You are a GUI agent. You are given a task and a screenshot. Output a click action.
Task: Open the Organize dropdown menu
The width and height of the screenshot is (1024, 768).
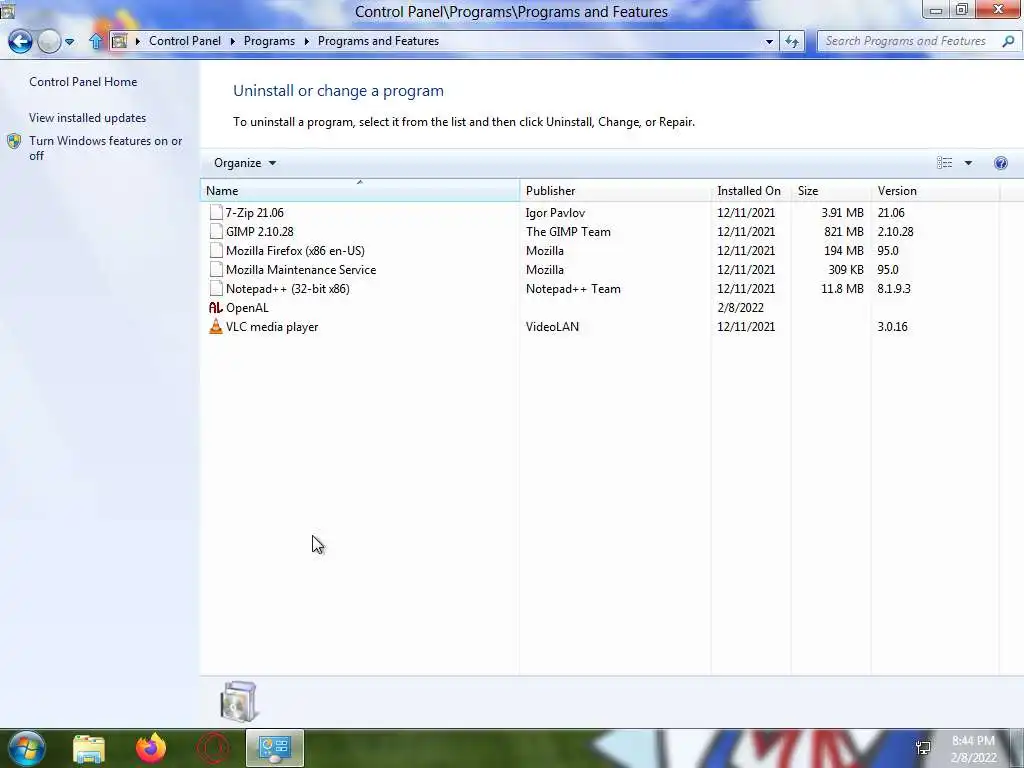tap(245, 163)
